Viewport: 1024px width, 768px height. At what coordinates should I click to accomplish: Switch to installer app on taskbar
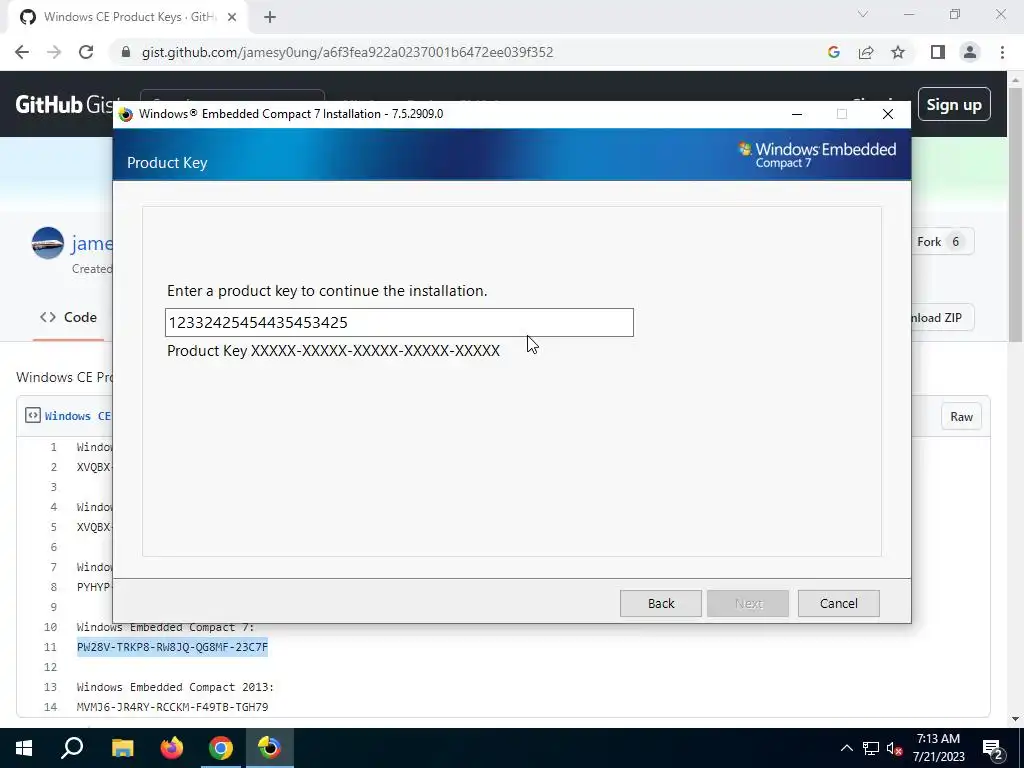(270, 748)
